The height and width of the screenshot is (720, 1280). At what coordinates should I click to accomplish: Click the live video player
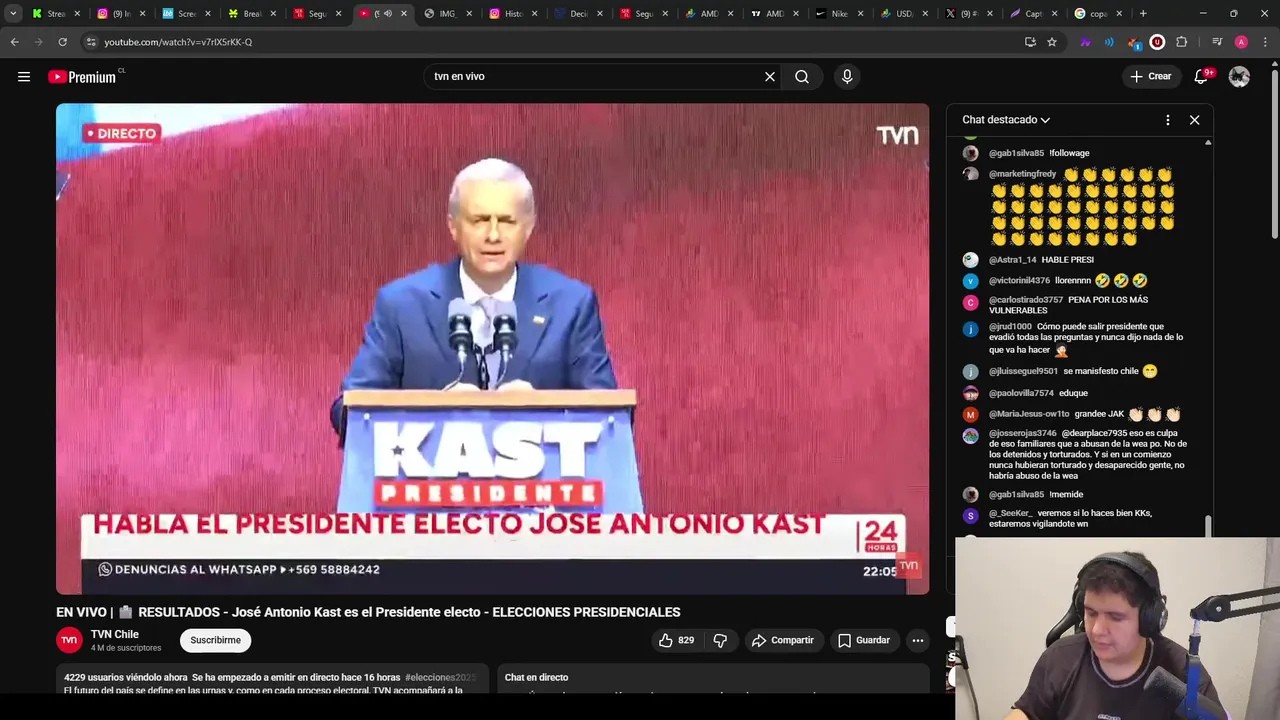click(492, 349)
